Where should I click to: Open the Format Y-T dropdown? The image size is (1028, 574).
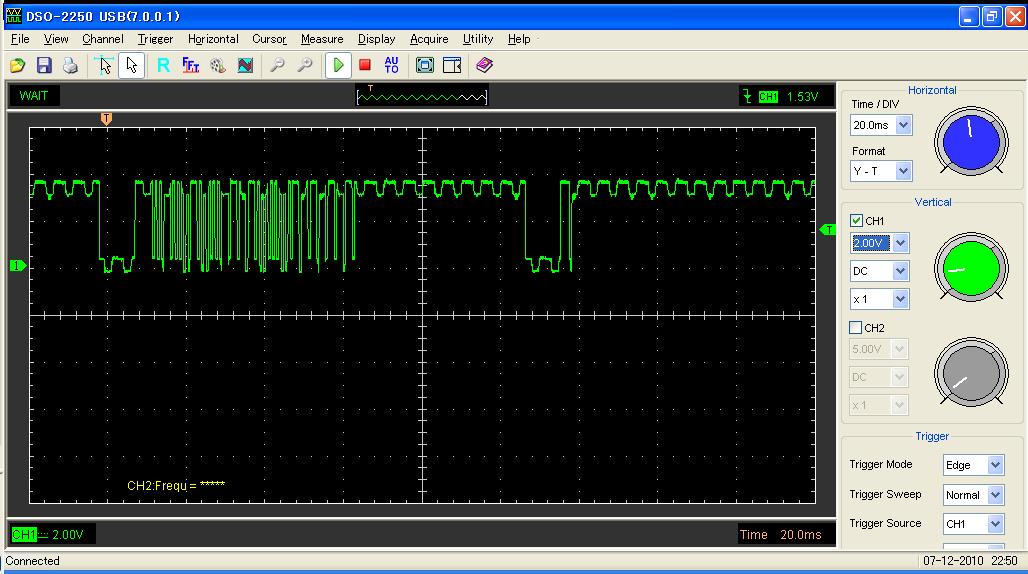click(903, 171)
